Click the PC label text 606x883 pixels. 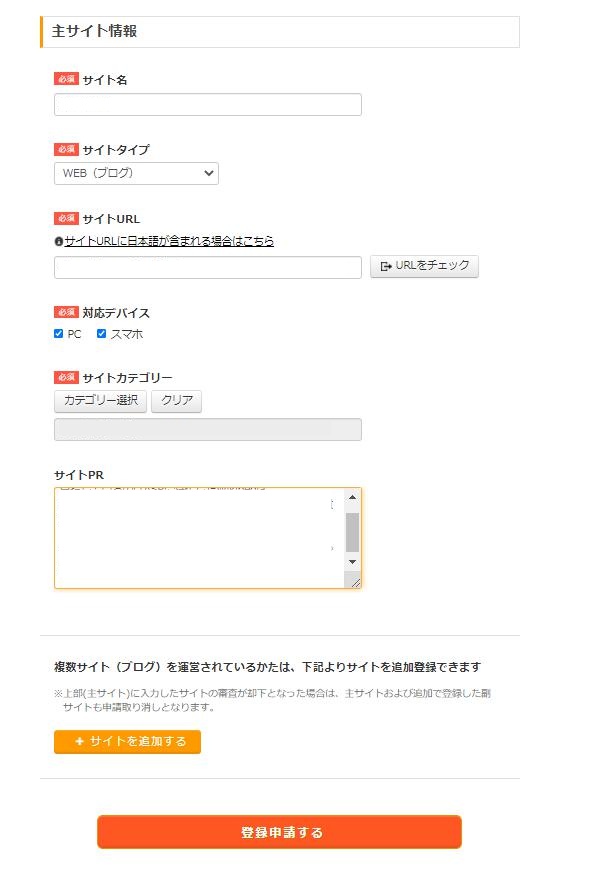pyautogui.click(x=75, y=334)
